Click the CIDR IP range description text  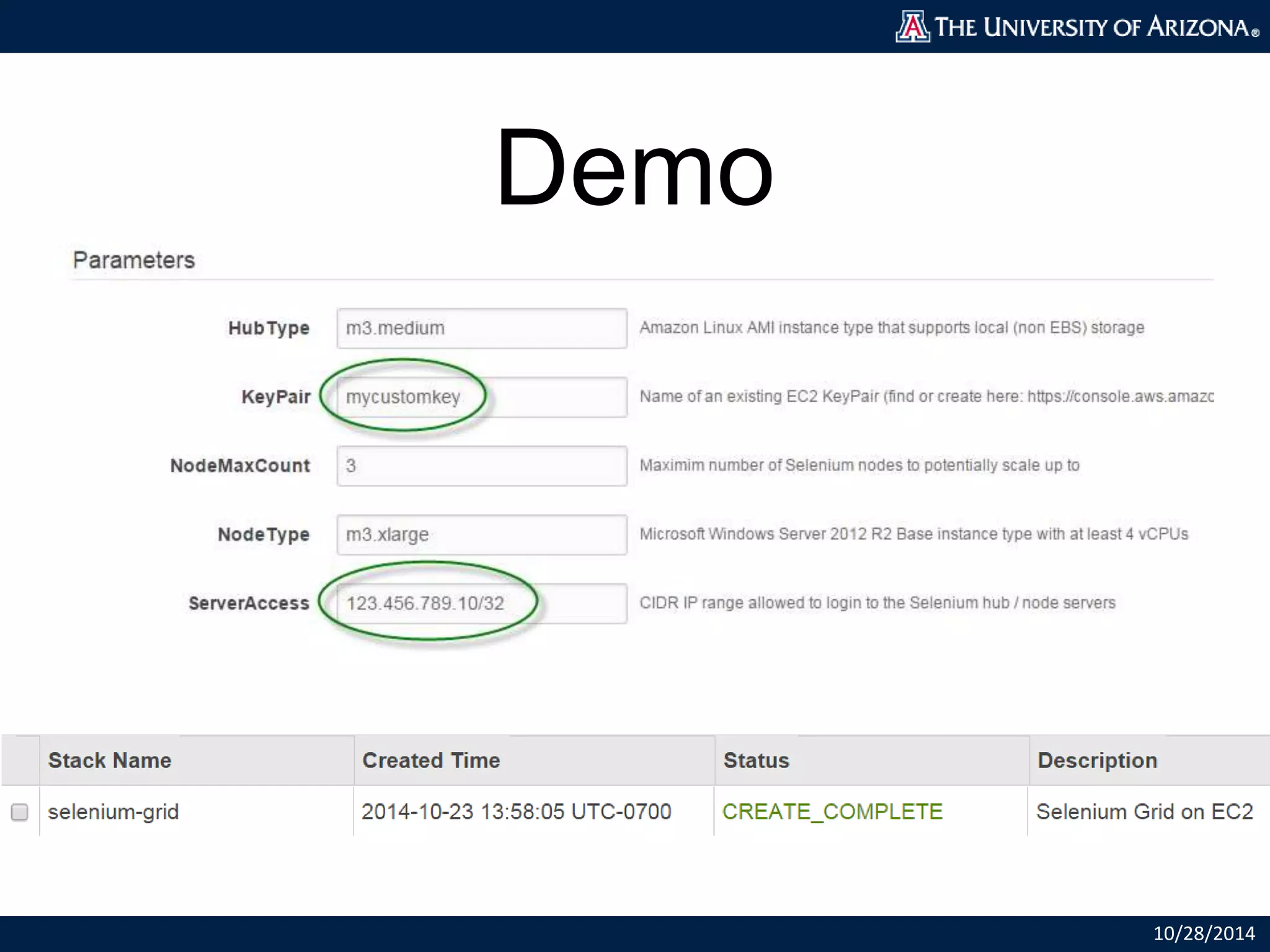(877, 603)
